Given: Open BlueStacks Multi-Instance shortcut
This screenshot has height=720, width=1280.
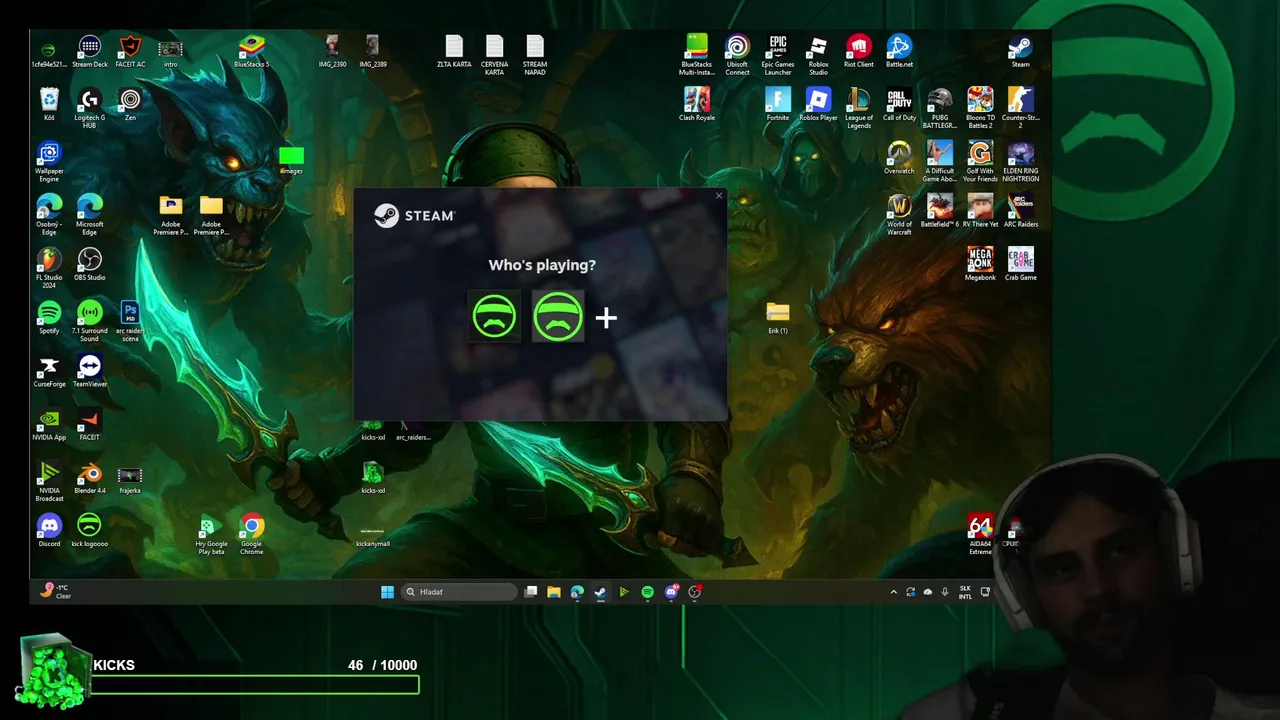Looking at the screenshot, I should click(697, 56).
